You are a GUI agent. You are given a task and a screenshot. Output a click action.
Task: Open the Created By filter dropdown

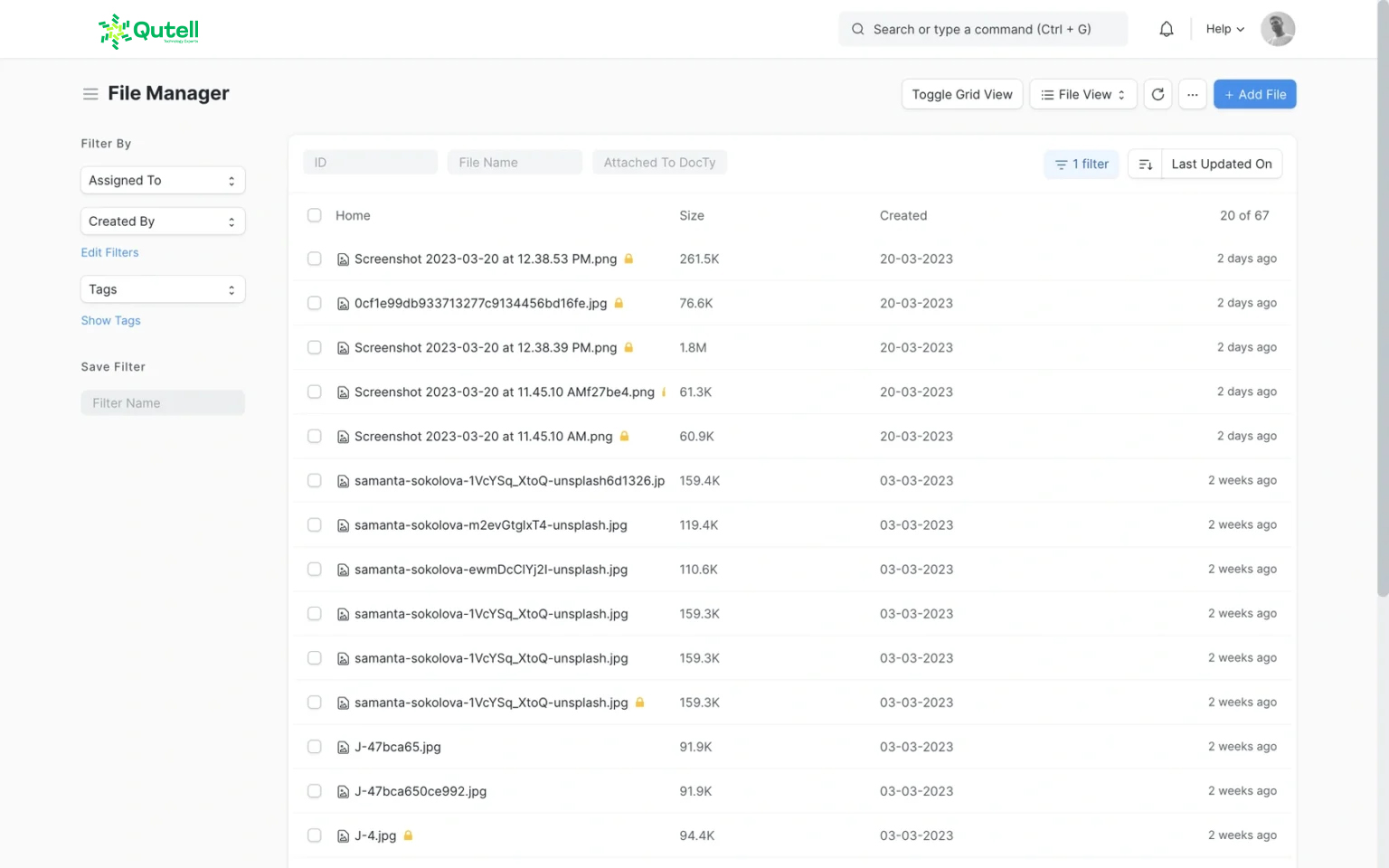tap(163, 222)
